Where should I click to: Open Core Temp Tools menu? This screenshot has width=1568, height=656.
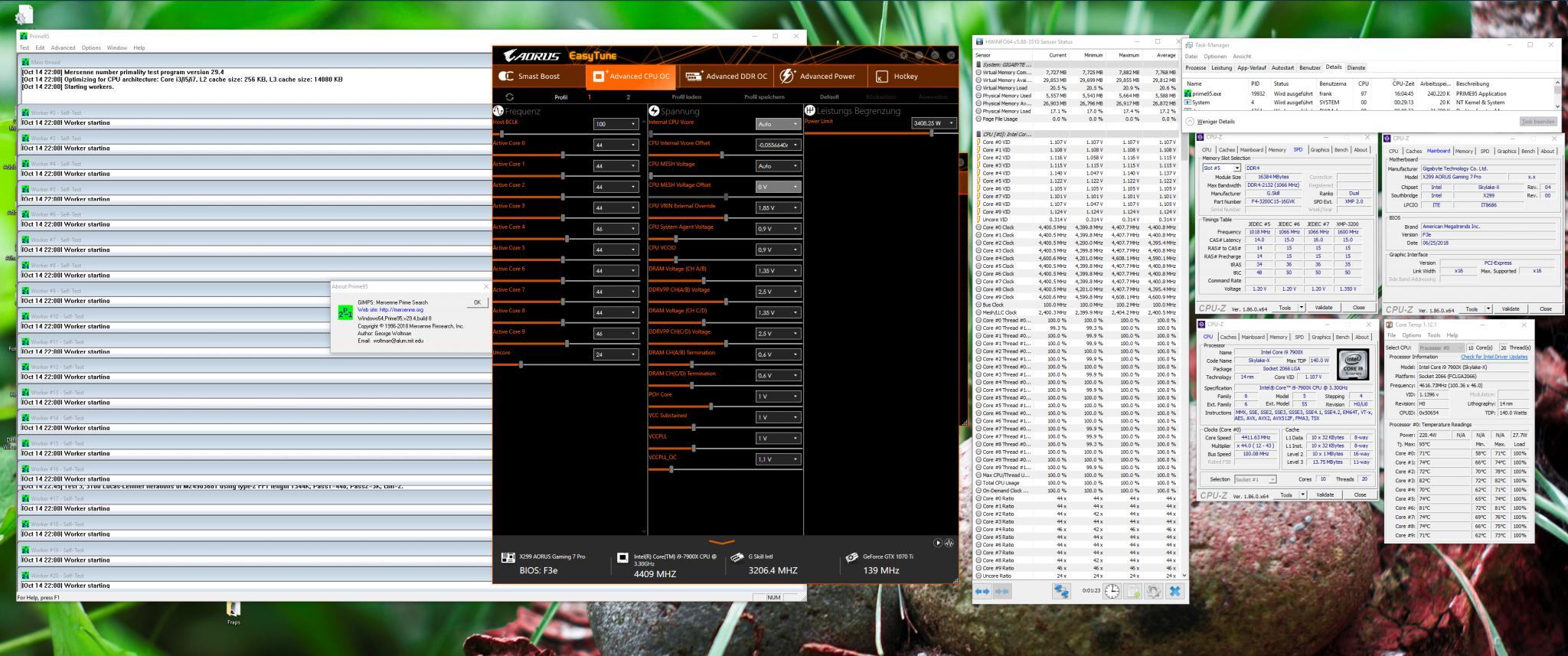pyautogui.click(x=1433, y=335)
